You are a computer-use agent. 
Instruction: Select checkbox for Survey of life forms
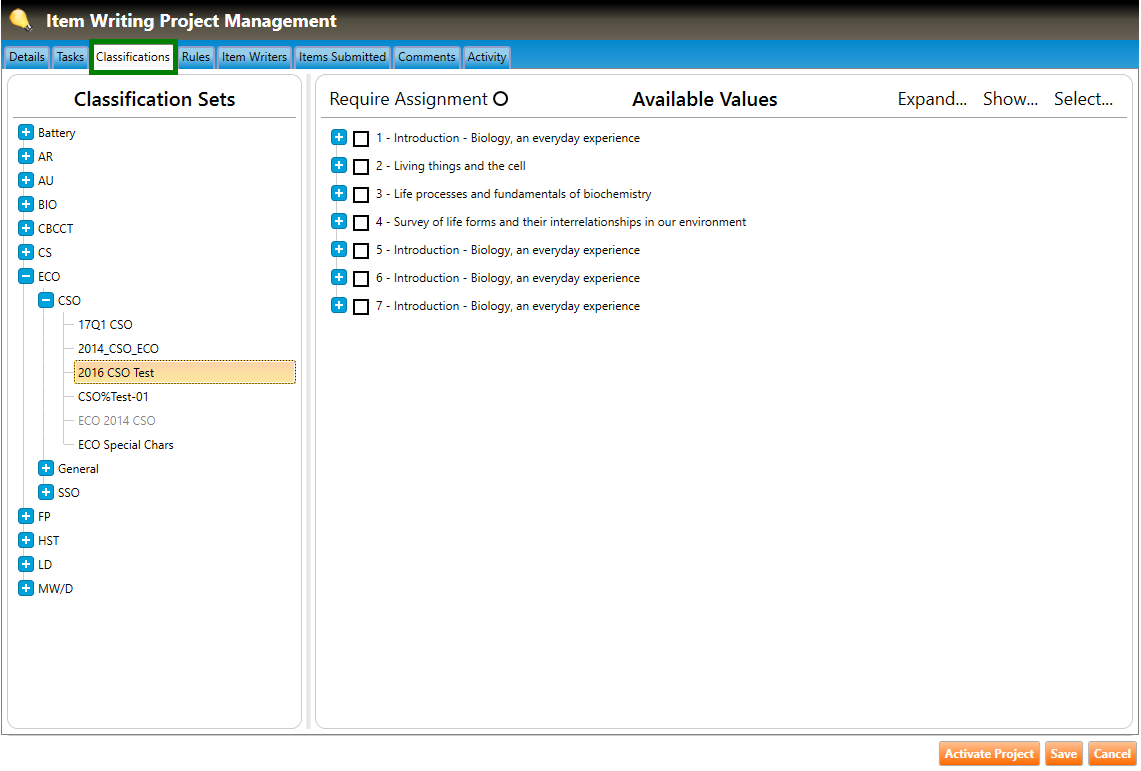361,223
